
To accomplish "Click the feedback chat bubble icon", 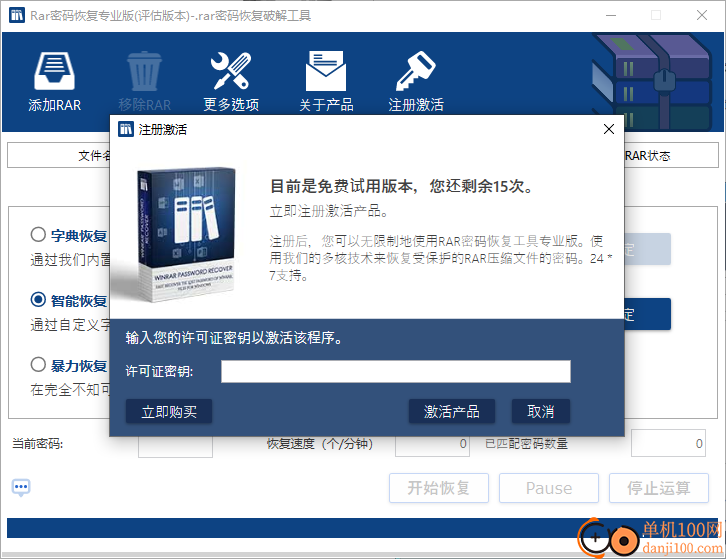I will tap(21, 488).
